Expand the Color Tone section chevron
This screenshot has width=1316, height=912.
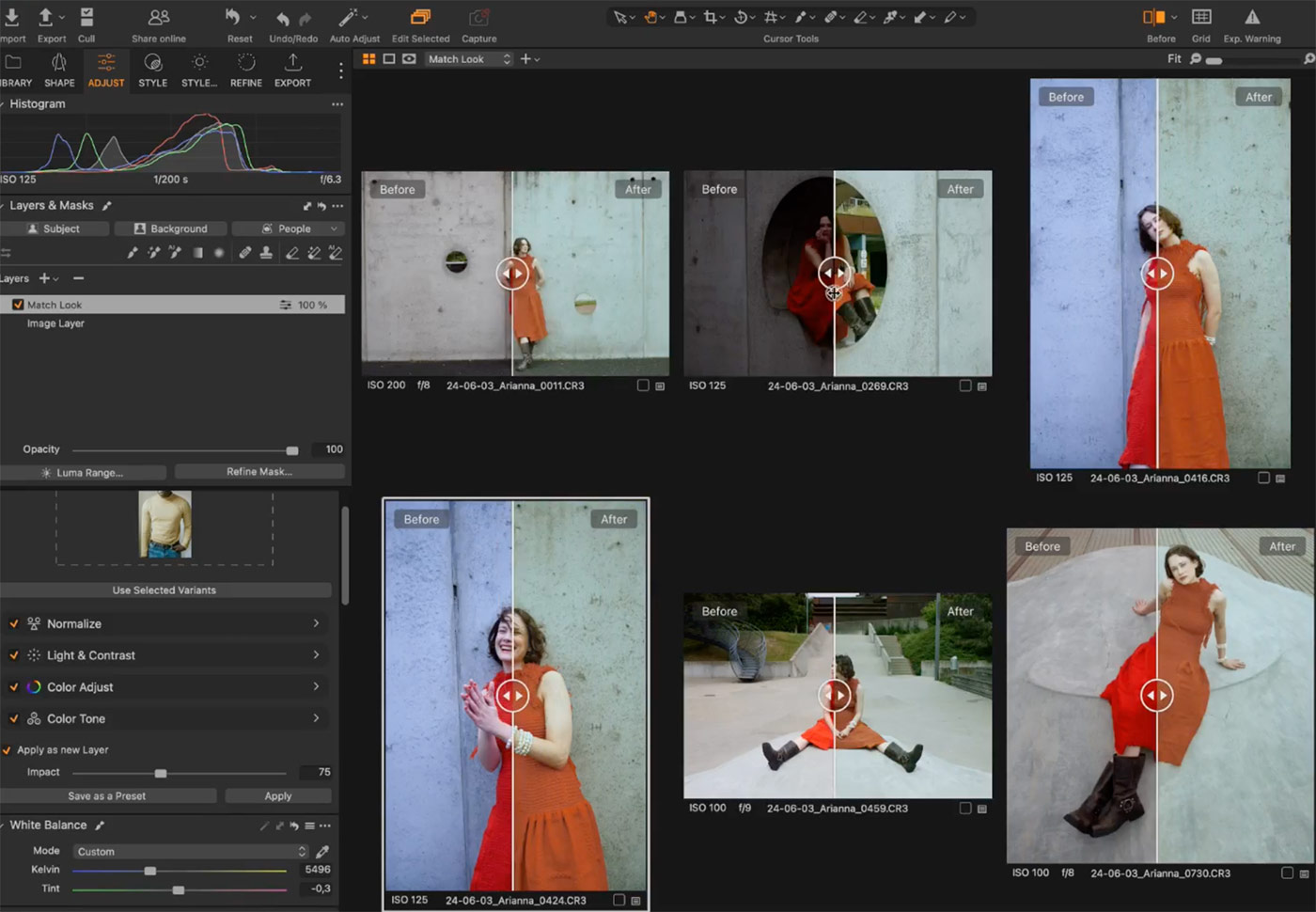316,717
